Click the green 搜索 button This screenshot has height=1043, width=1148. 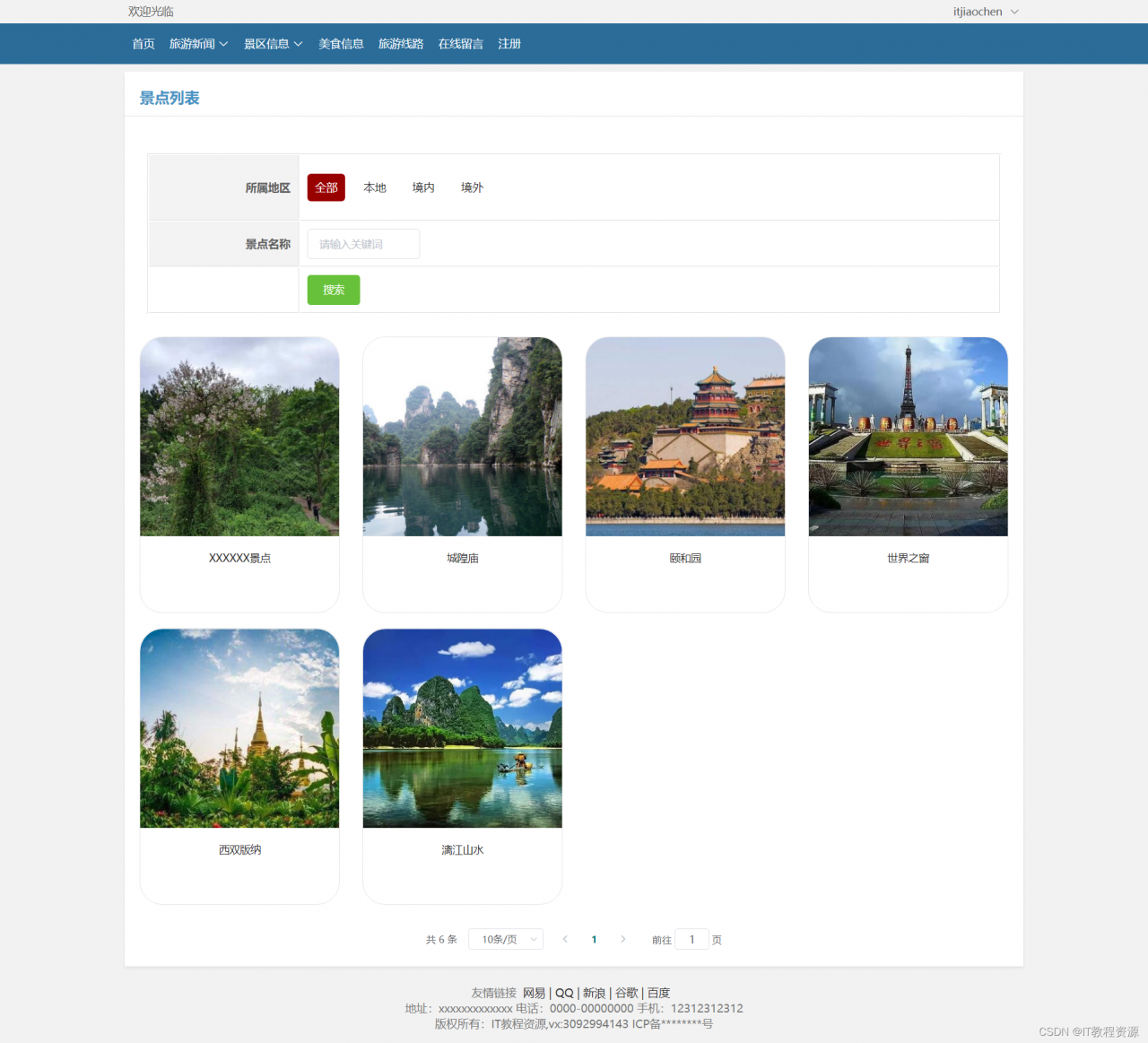[x=334, y=290]
